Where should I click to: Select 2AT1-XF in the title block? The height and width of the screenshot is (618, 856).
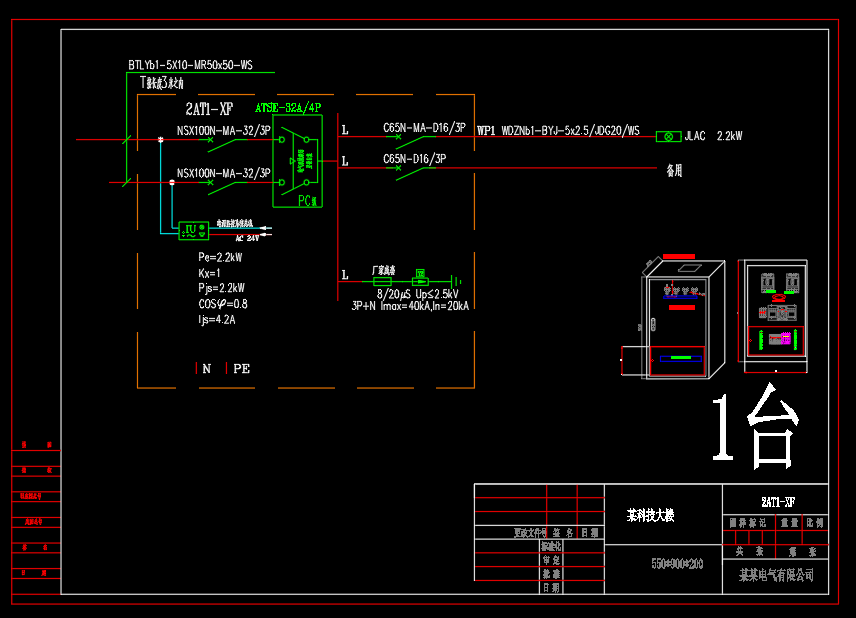click(778, 502)
